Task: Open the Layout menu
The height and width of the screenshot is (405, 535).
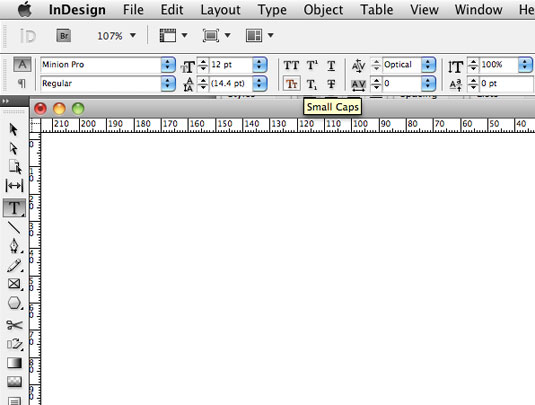Action: tap(220, 10)
